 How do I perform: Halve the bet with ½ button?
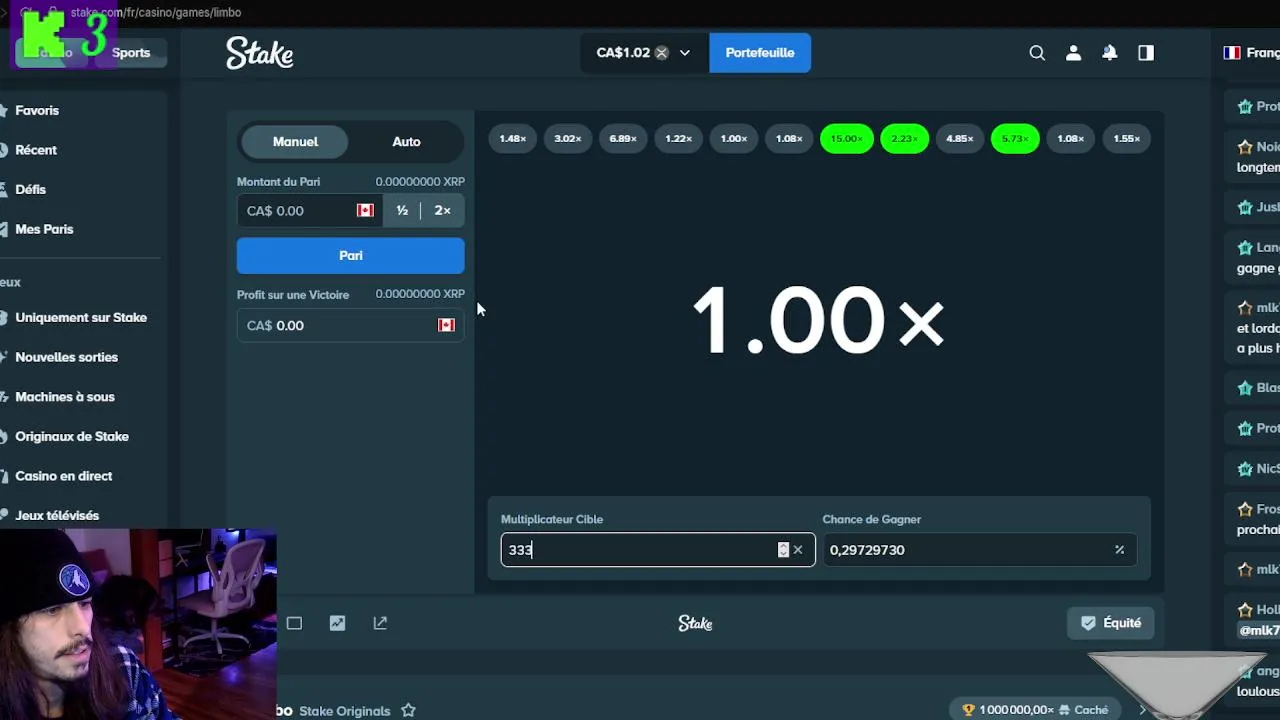point(402,211)
